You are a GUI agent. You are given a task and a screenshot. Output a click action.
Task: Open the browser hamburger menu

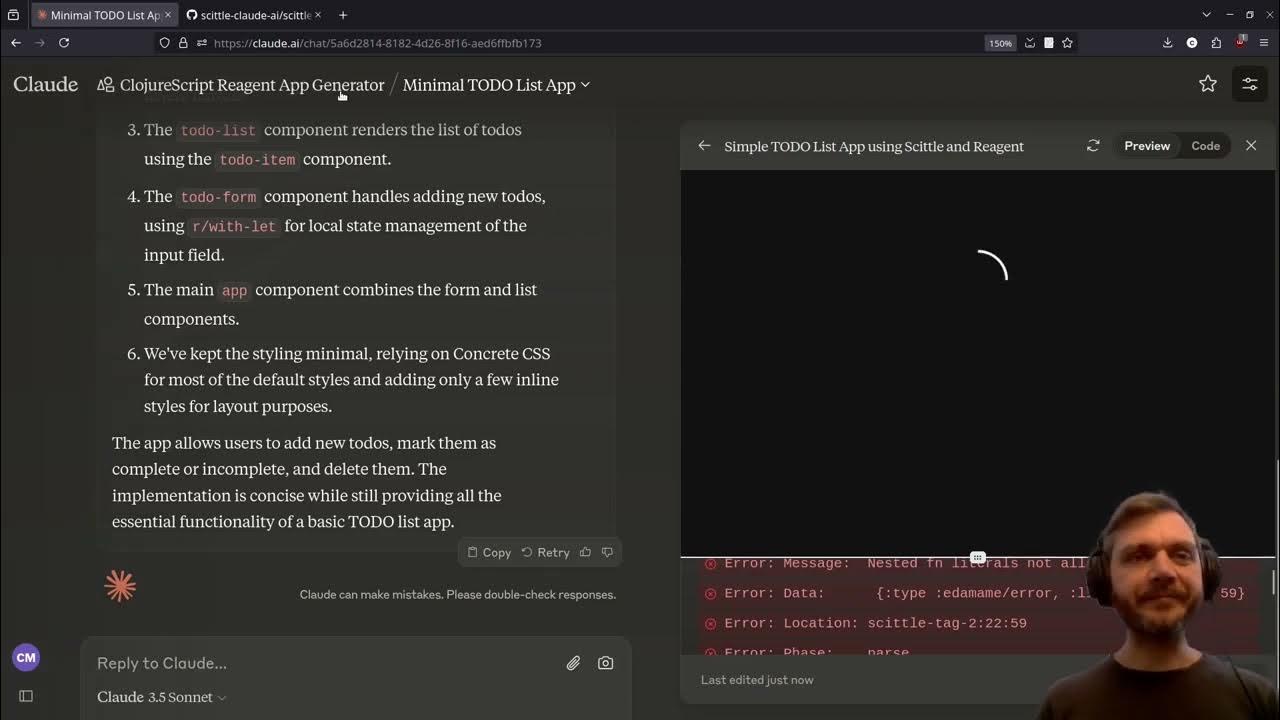(x=1264, y=43)
